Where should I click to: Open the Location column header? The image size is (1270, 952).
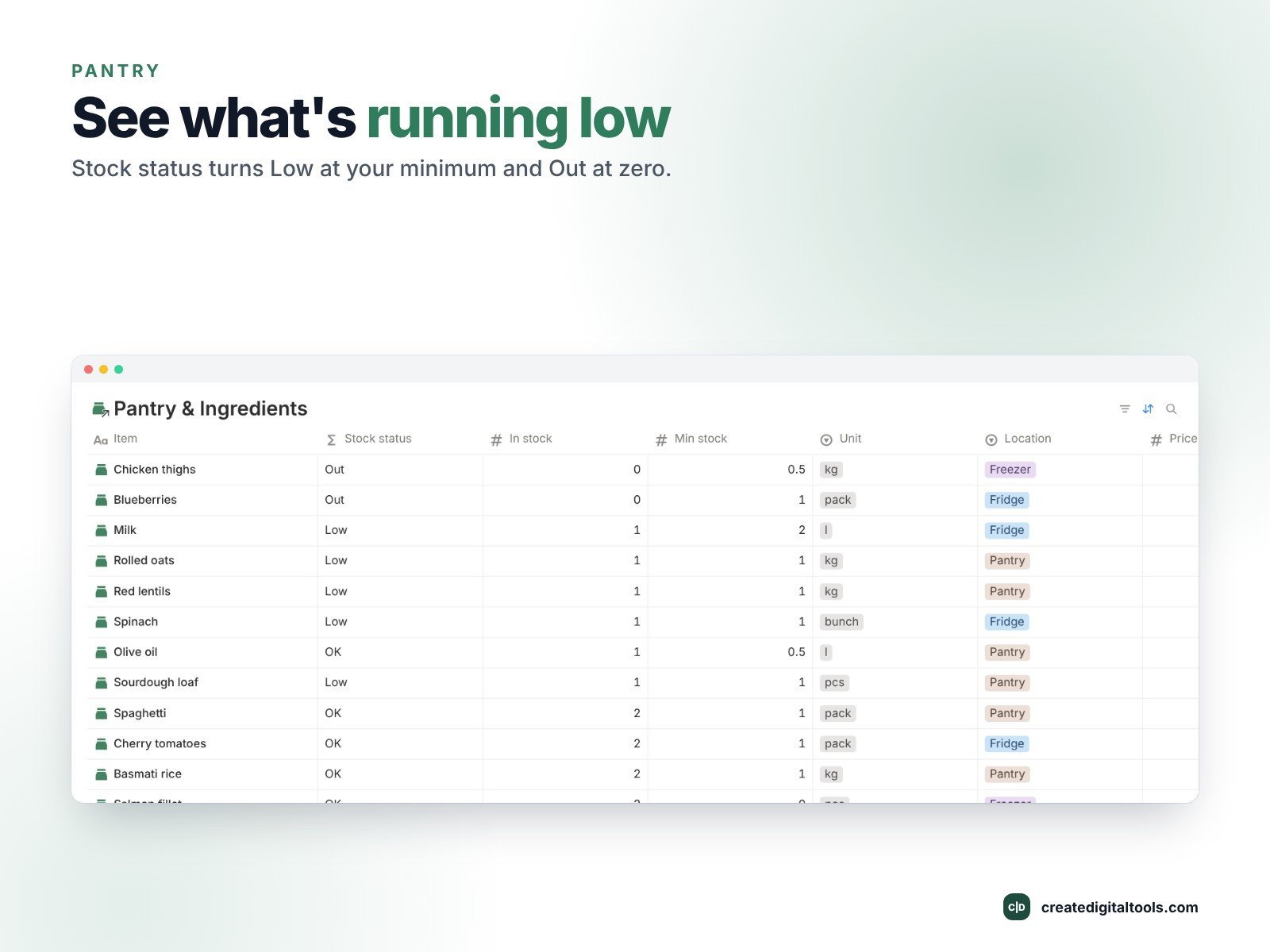pyautogui.click(x=1018, y=439)
